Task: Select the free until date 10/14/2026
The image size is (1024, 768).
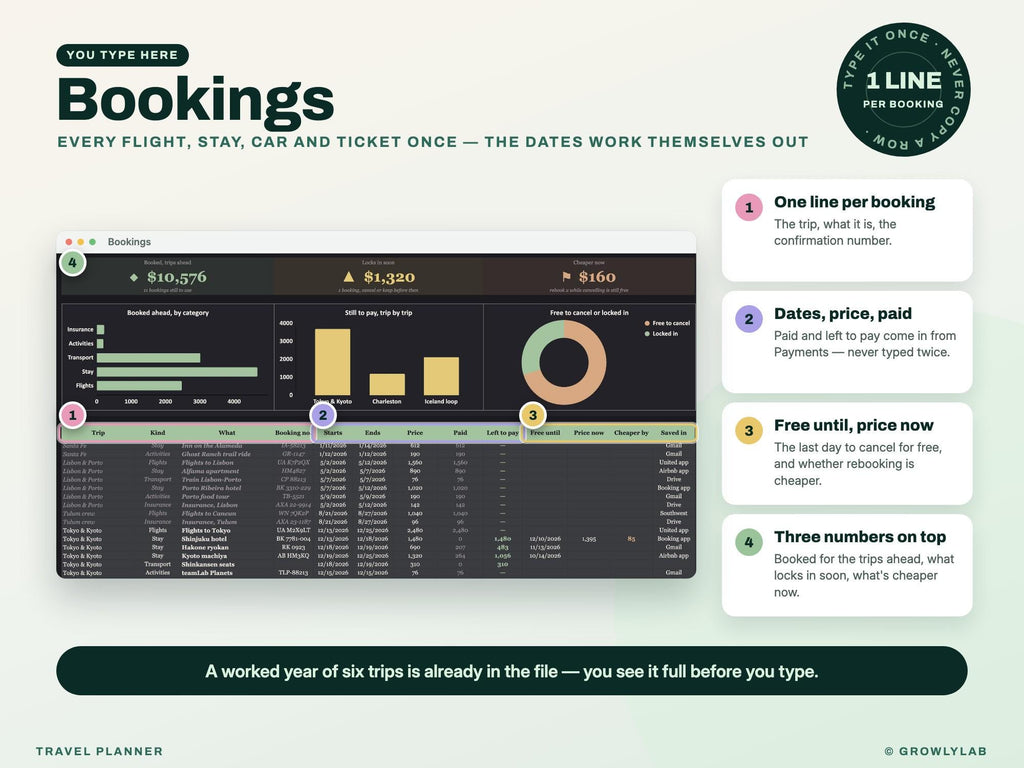Action: (x=545, y=556)
